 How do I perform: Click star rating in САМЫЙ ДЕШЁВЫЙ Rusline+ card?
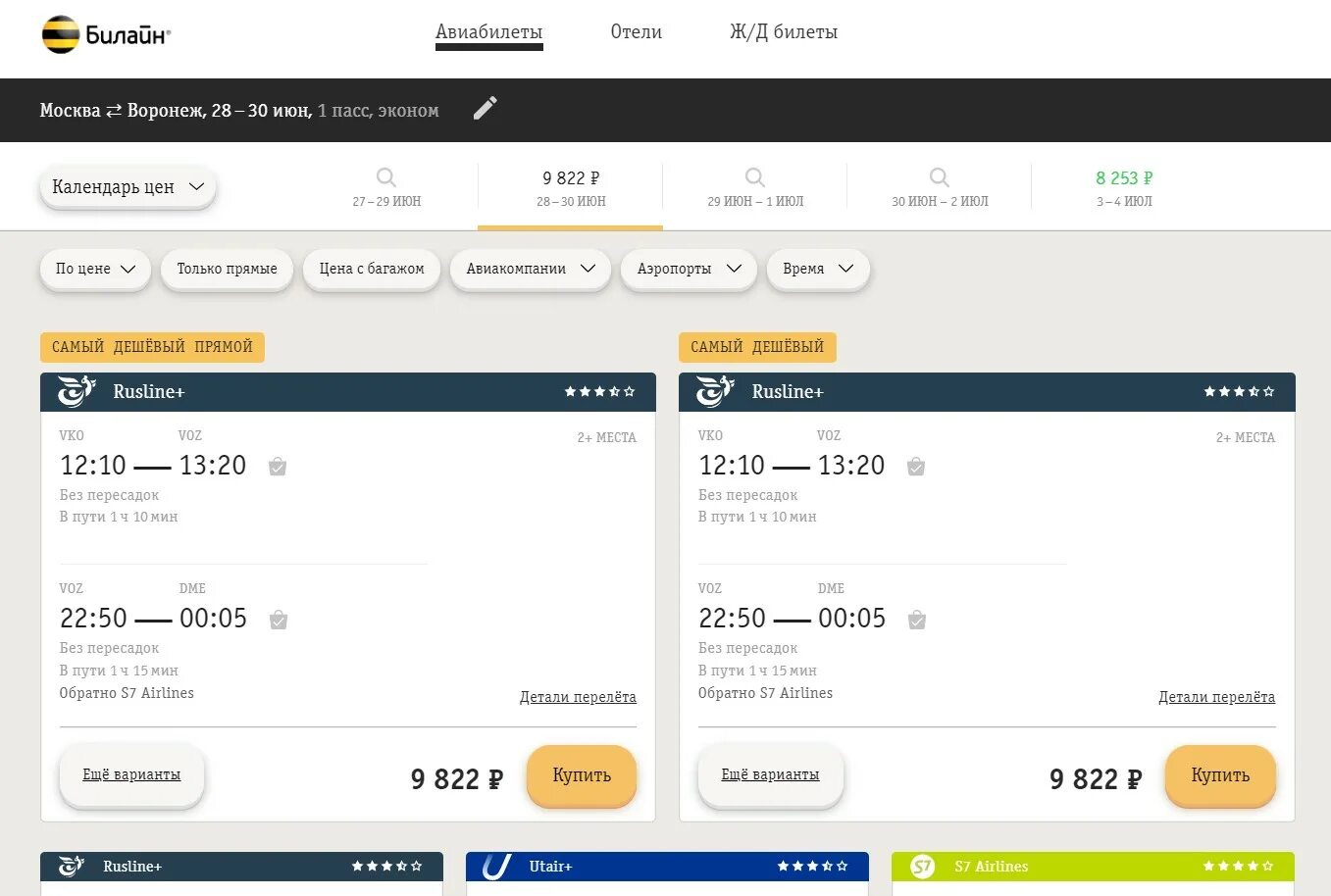coord(1239,391)
